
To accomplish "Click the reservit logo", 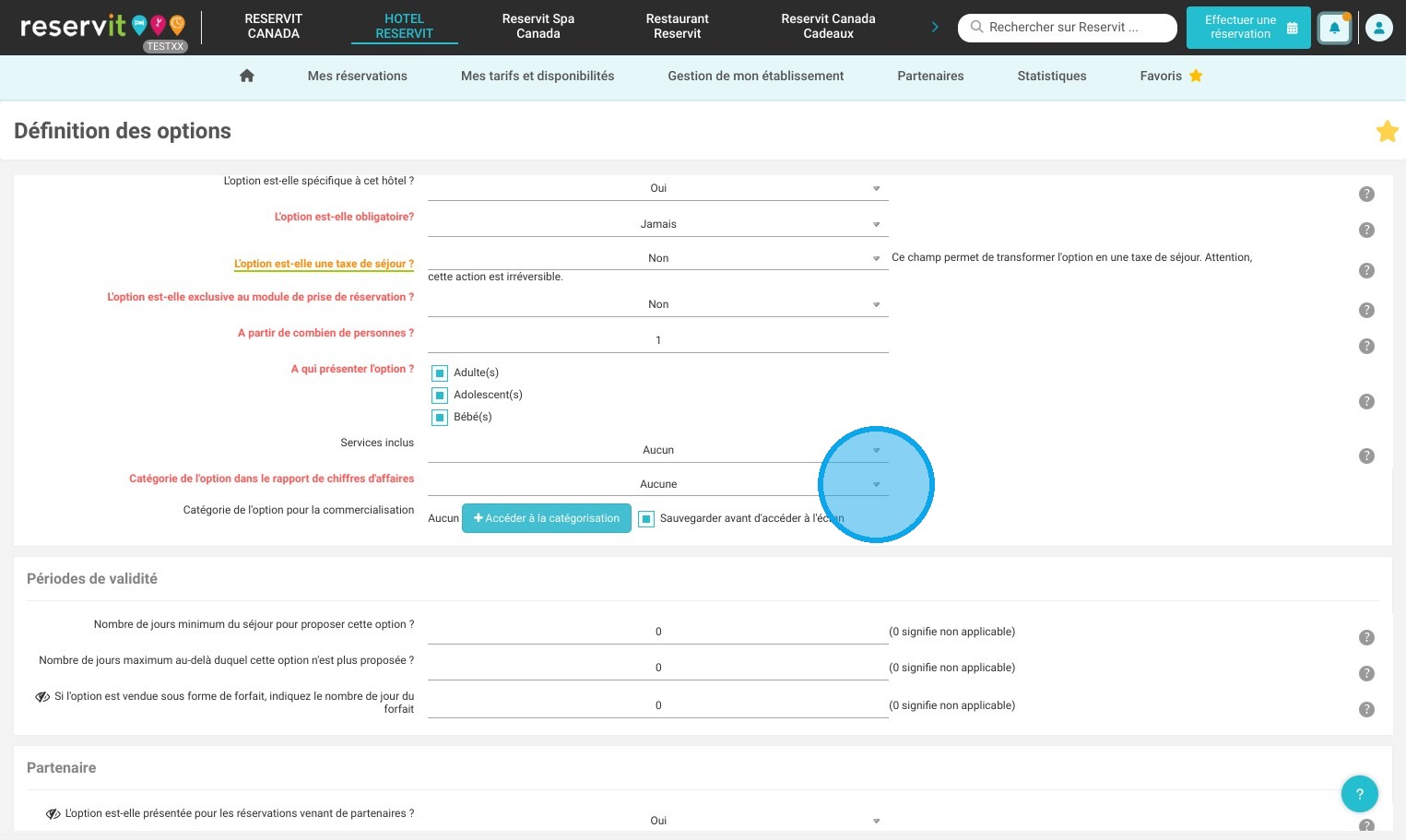I will pos(102,28).
